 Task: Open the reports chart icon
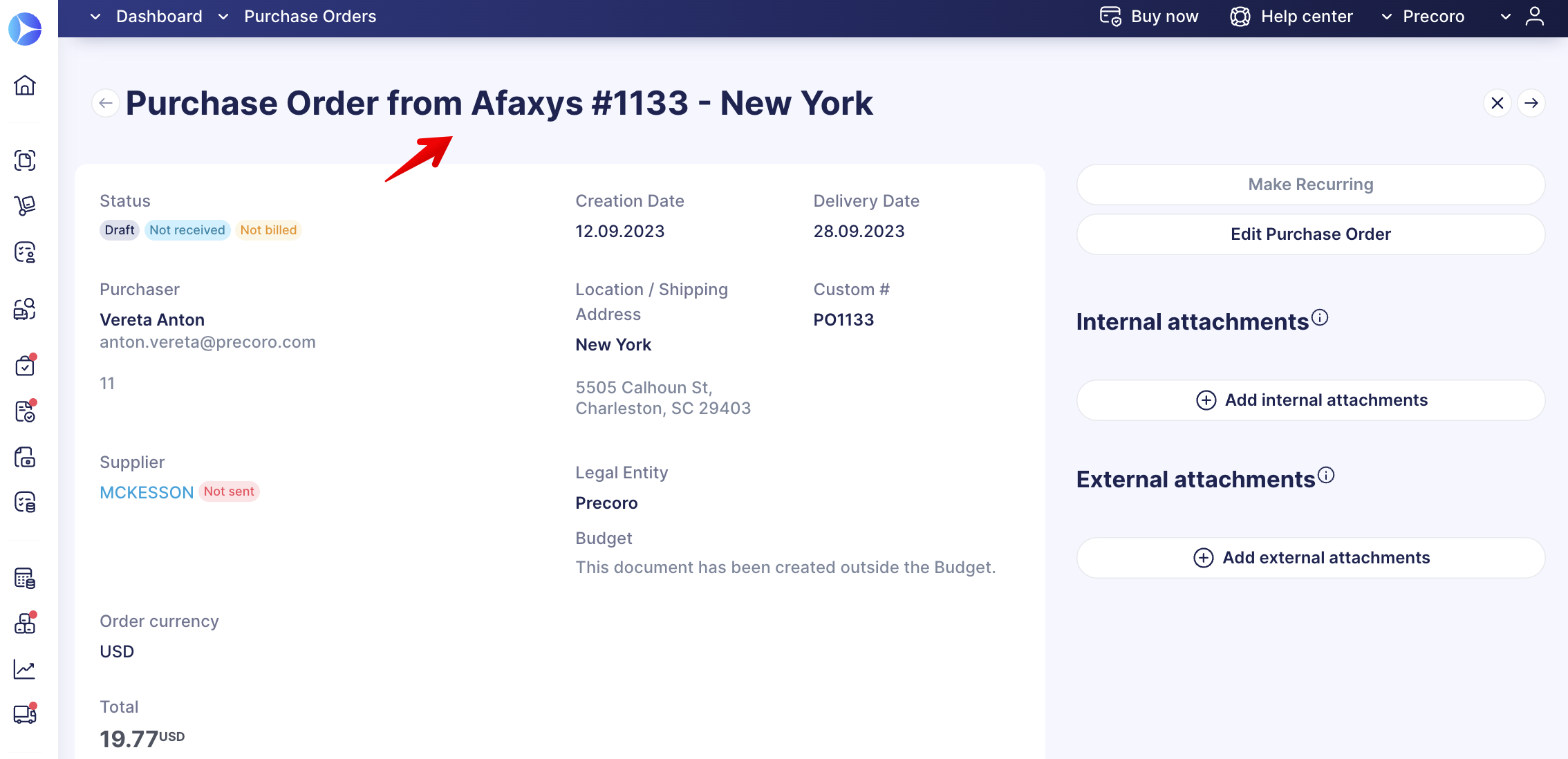tap(25, 669)
